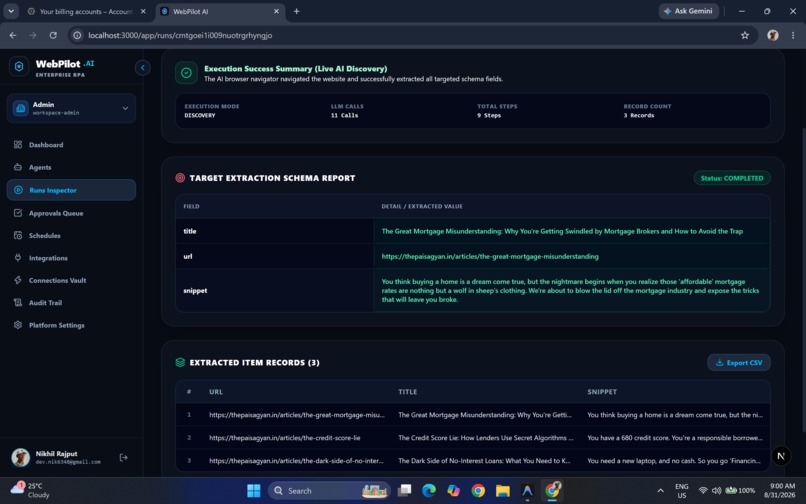Image resolution: width=806 pixels, height=504 pixels.
Task: Click the green checkmark icon in Execution Summary
Action: (186, 73)
